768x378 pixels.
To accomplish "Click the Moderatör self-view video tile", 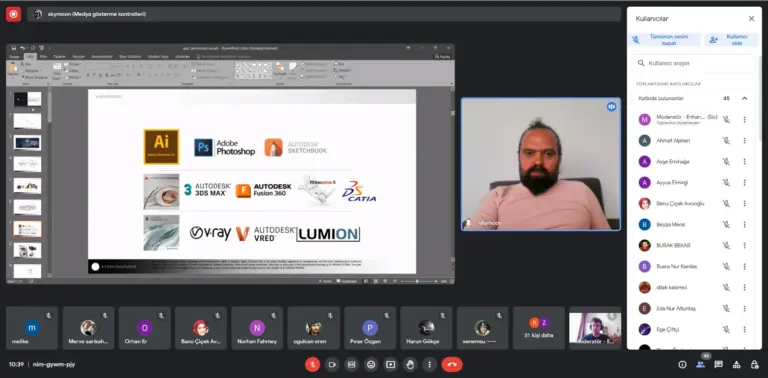I will (595, 328).
